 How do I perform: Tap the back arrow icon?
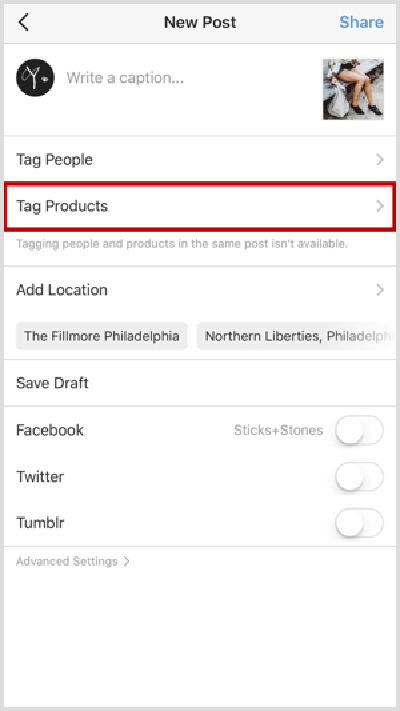[24, 22]
